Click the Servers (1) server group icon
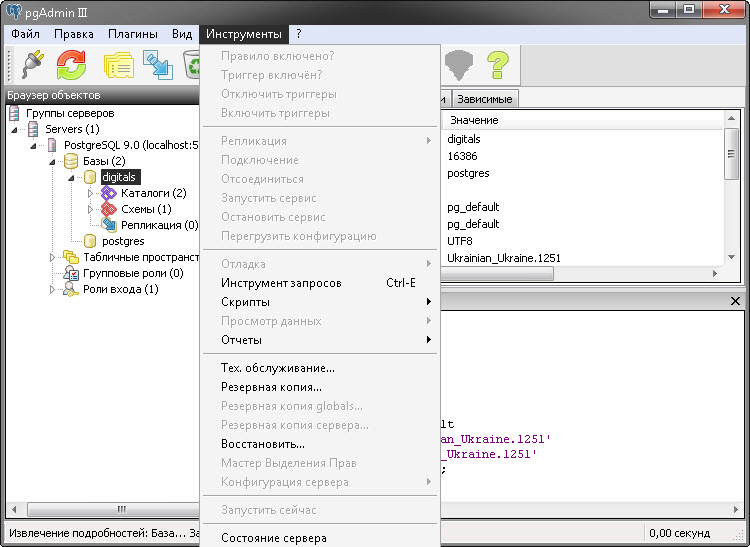This screenshot has width=750, height=547. (33, 129)
